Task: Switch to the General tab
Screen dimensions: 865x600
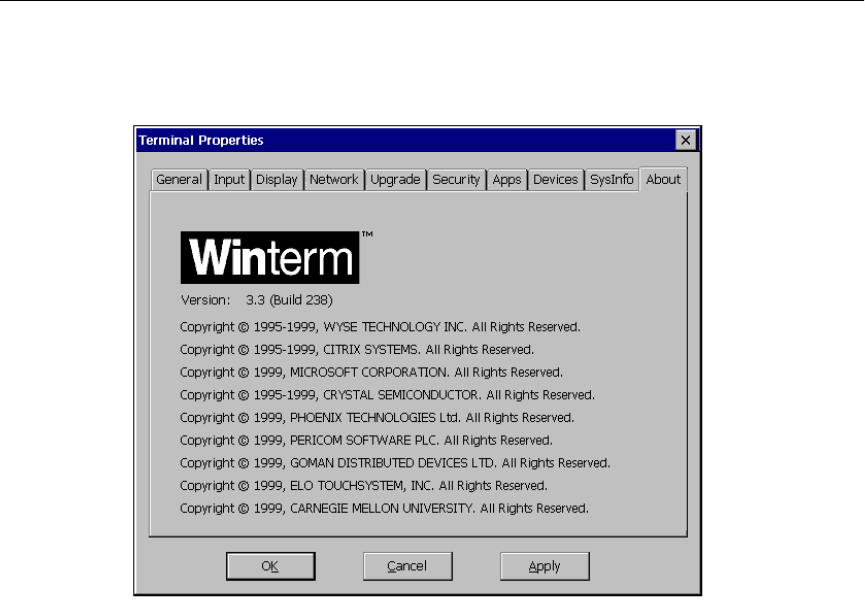Action: [179, 180]
